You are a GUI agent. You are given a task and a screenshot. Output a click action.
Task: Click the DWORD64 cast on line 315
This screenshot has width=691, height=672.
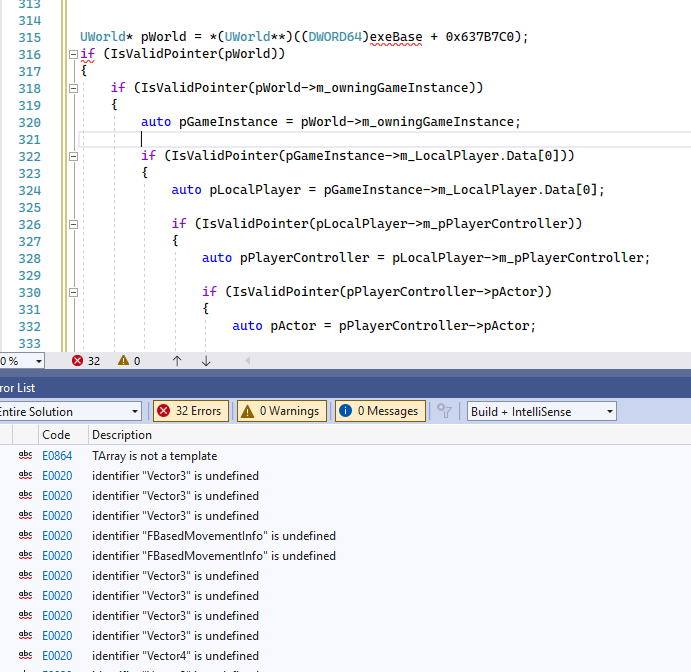pyautogui.click(x=335, y=37)
